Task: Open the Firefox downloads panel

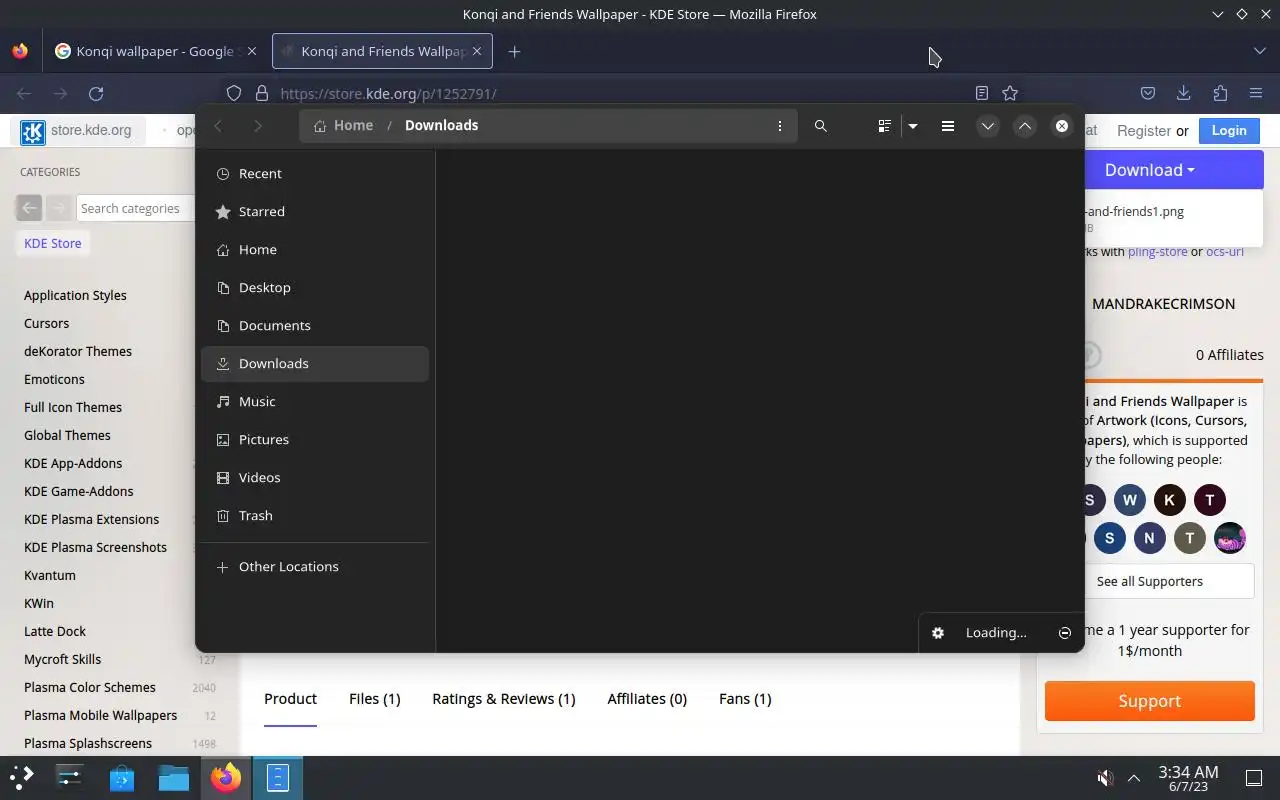Action: pyautogui.click(x=1184, y=93)
